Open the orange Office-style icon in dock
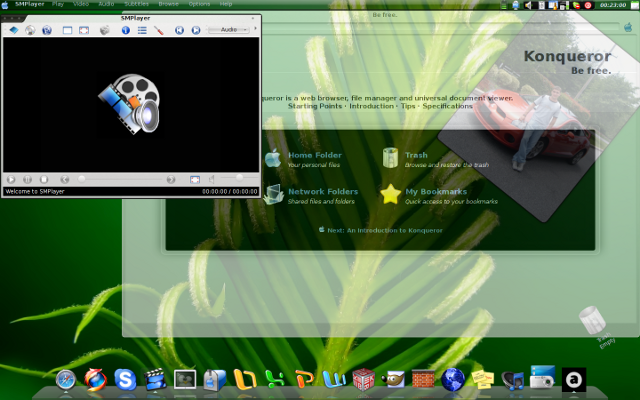The height and width of the screenshot is (400, 640). point(244,380)
